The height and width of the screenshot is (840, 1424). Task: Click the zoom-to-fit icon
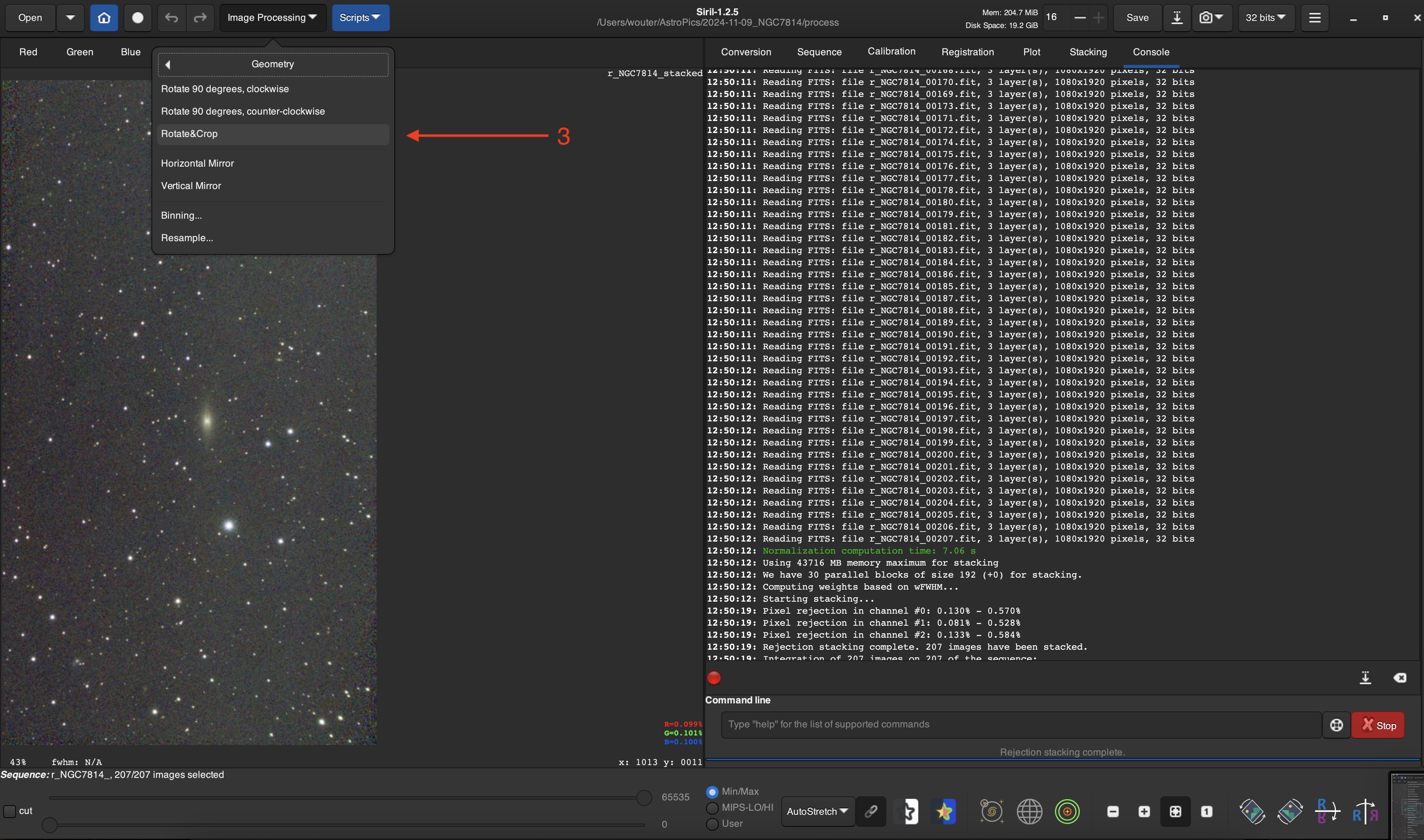[1176, 812]
